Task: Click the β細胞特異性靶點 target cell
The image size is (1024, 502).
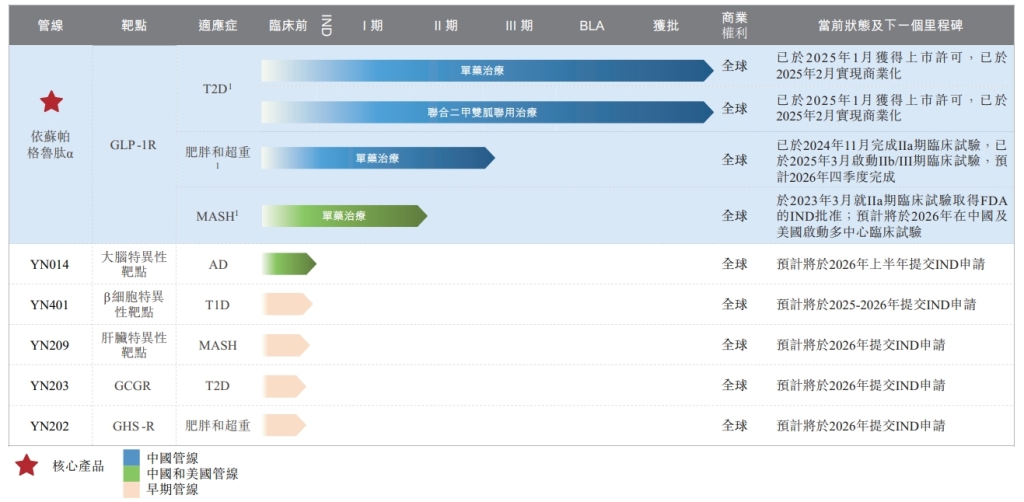Action: (x=134, y=305)
